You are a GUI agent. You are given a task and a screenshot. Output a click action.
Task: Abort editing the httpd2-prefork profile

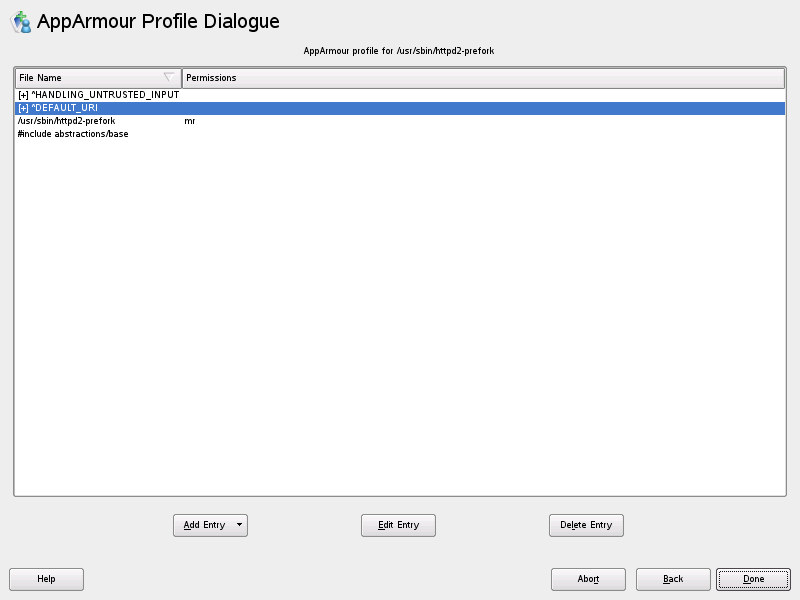pos(588,579)
